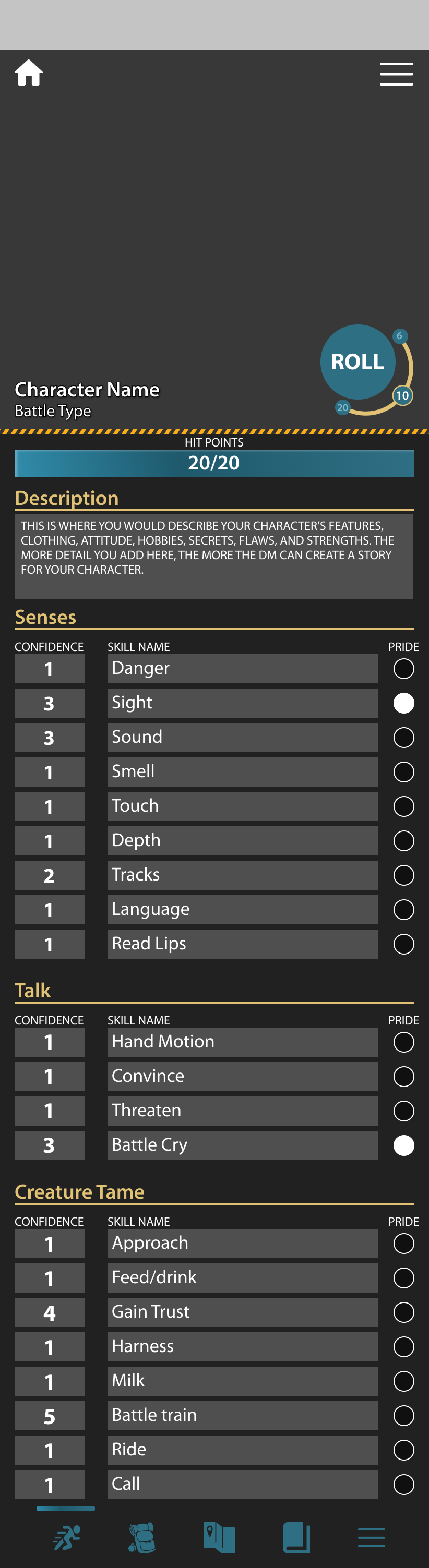Toggle Pride for Danger skill
This screenshot has width=429, height=1568.
click(403, 669)
